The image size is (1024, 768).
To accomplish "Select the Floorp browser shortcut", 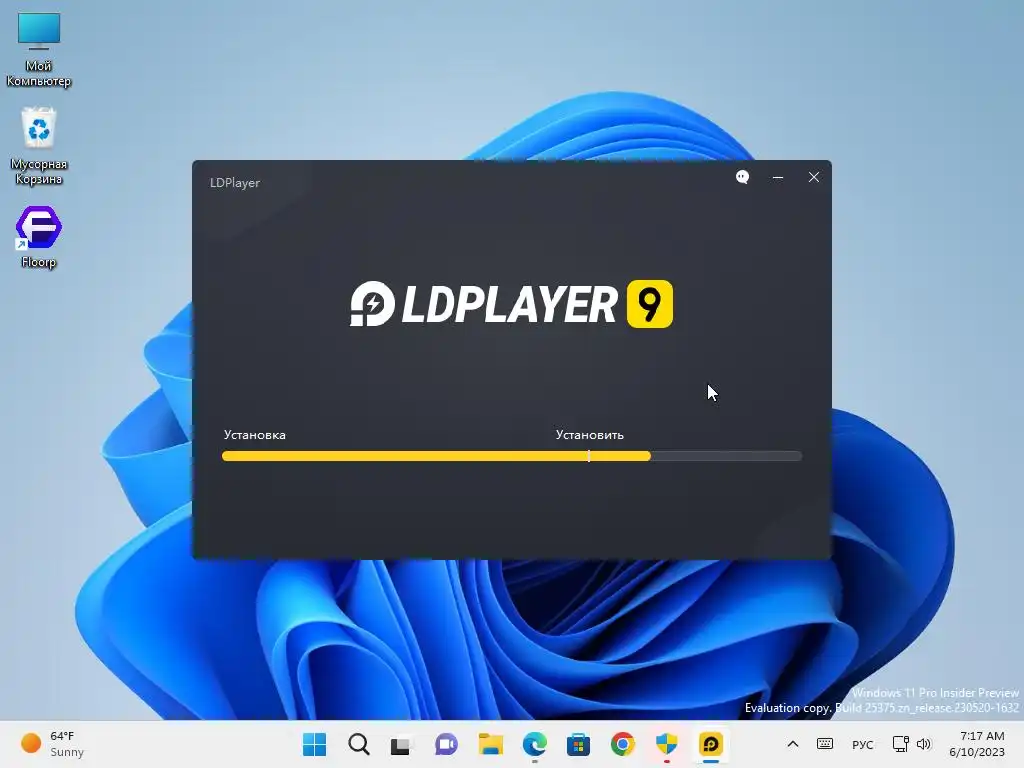I will point(39,237).
